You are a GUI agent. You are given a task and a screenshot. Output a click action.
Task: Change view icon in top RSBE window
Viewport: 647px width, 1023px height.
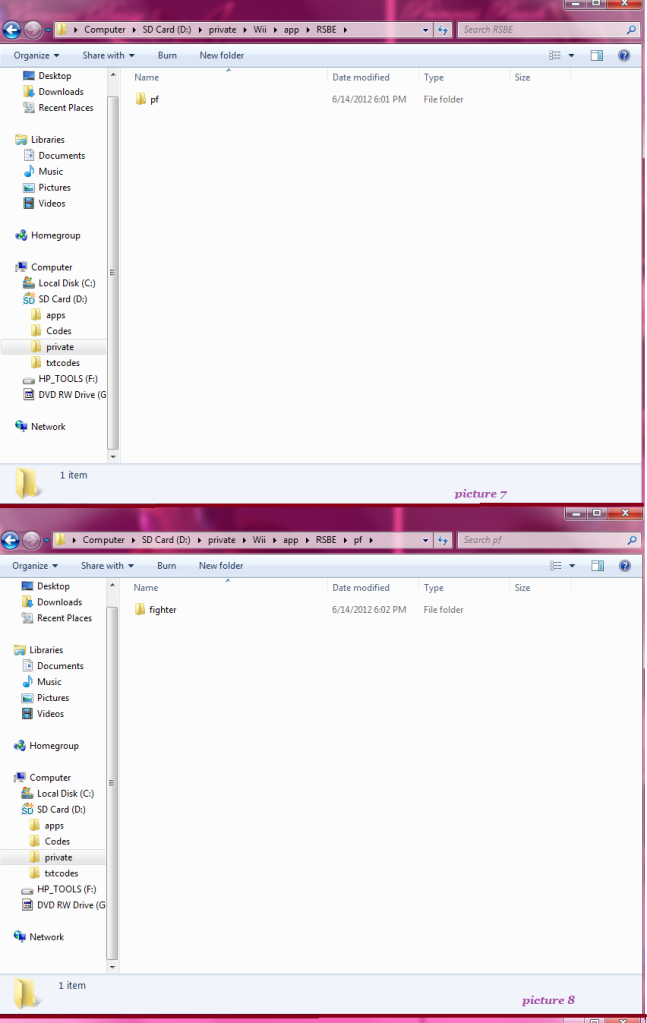pyautogui.click(x=555, y=55)
